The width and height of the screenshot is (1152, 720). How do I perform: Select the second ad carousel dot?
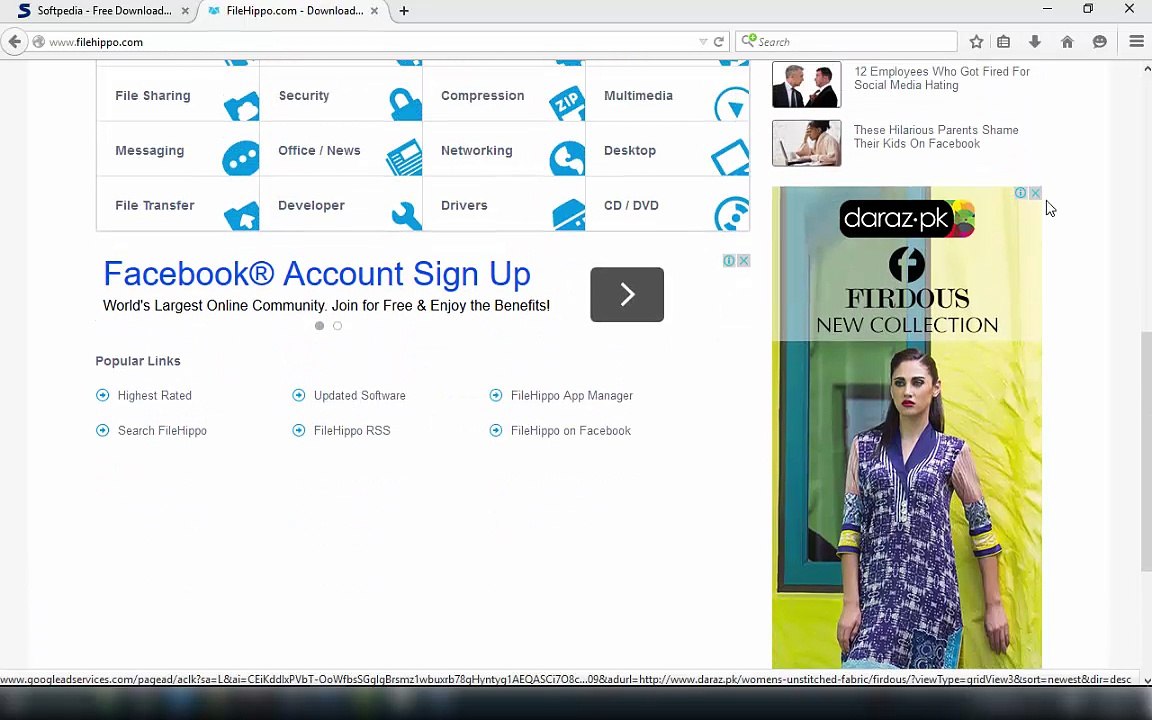[x=337, y=325]
